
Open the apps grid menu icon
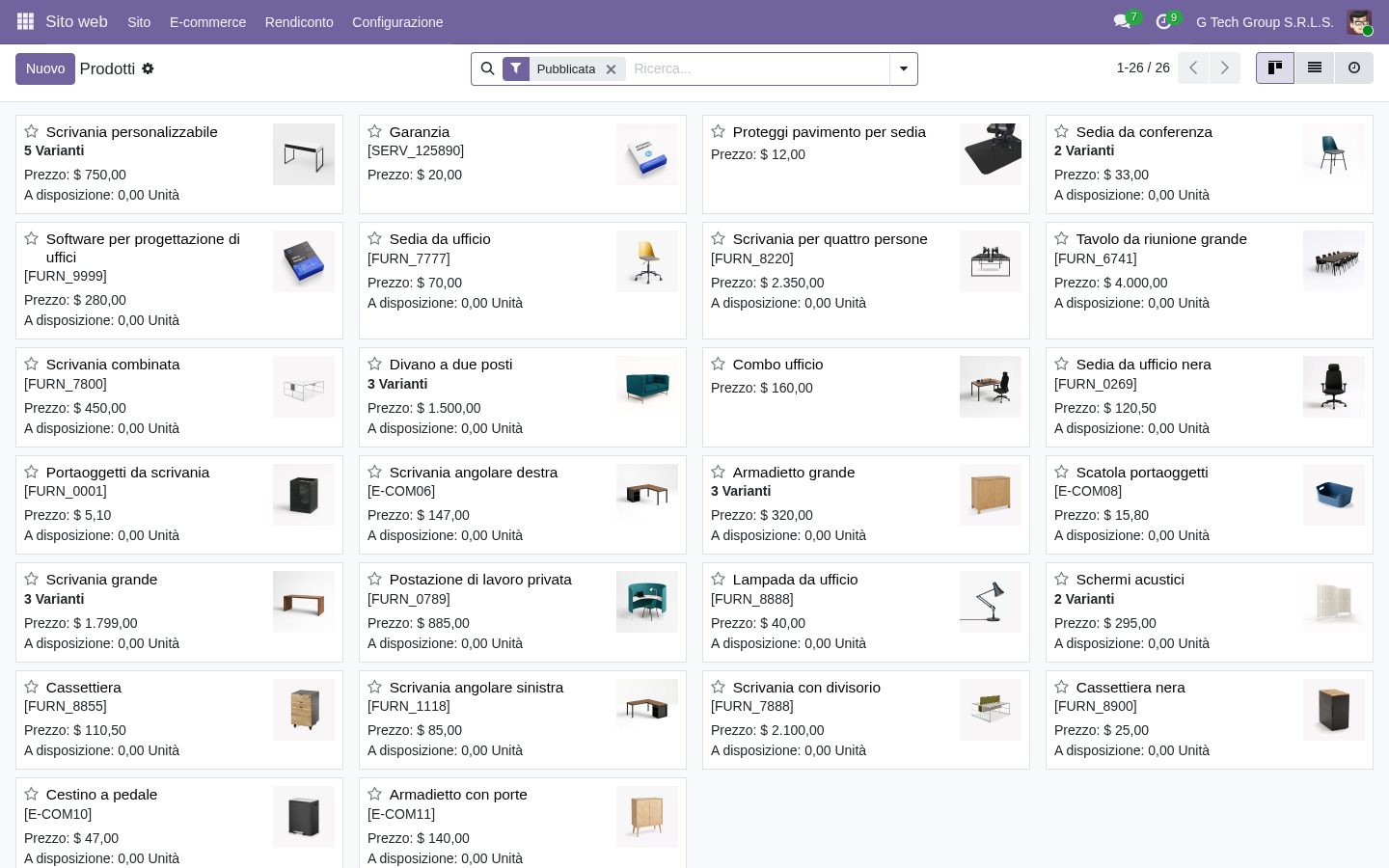26,21
